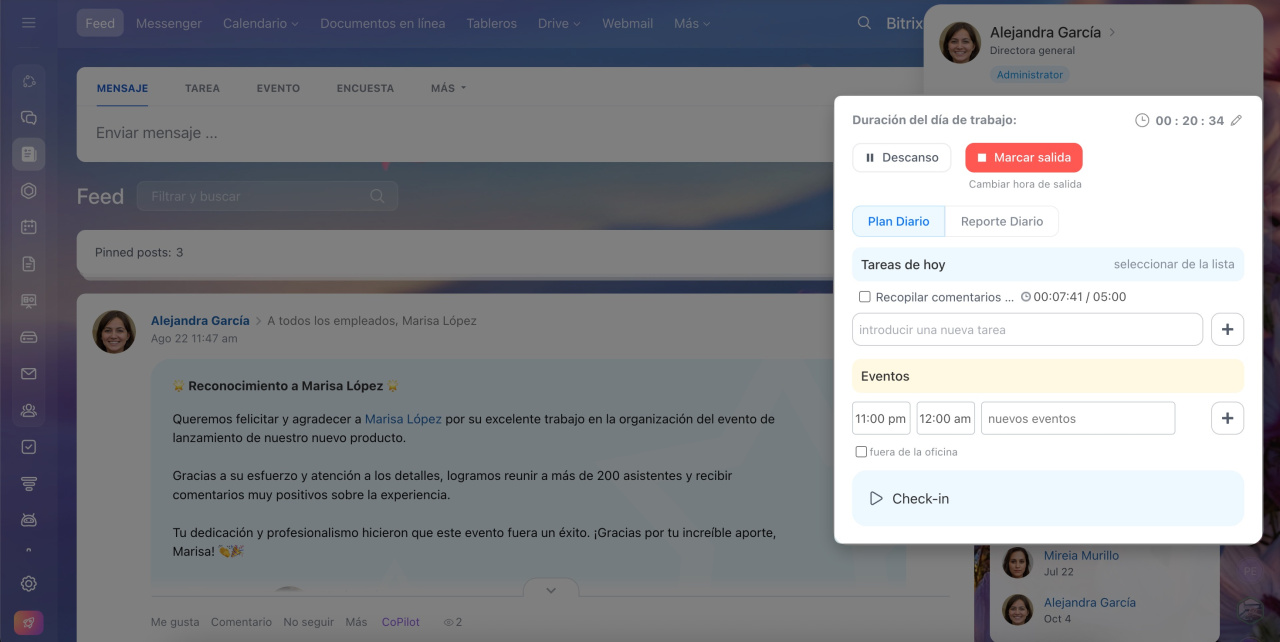Expand the Calendario dropdown menu

point(260,23)
